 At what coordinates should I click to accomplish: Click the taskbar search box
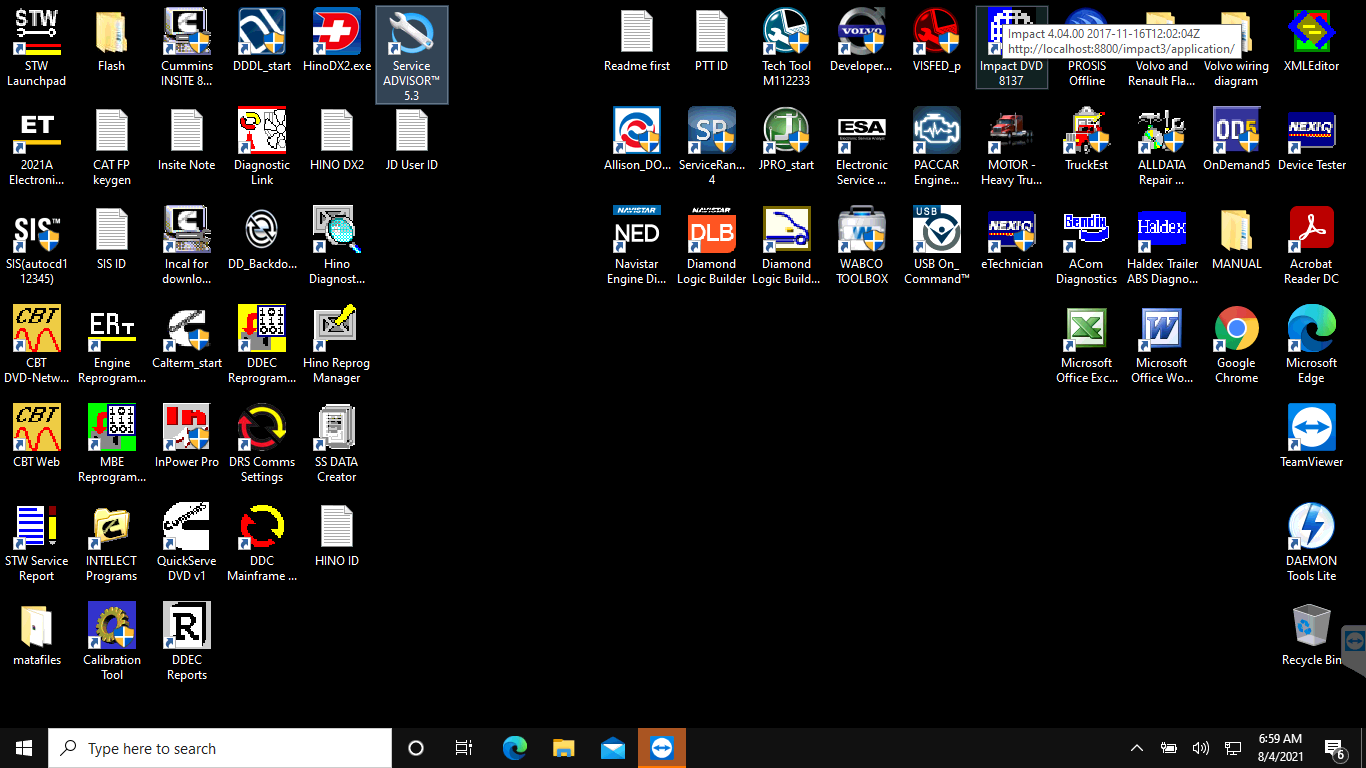[220, 748]
